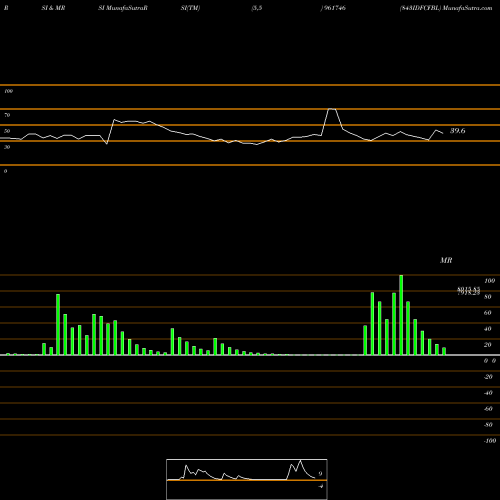Click the 30 level label on RSI axis

point(7,147)
